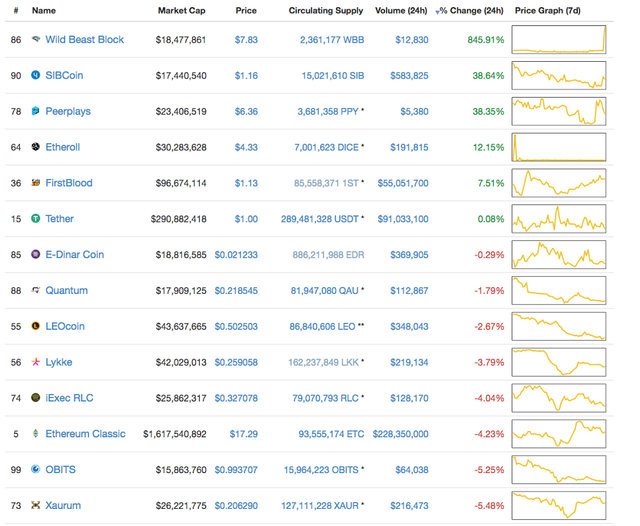Click FirstBlood volume $55,051,700

pos(403,183)
